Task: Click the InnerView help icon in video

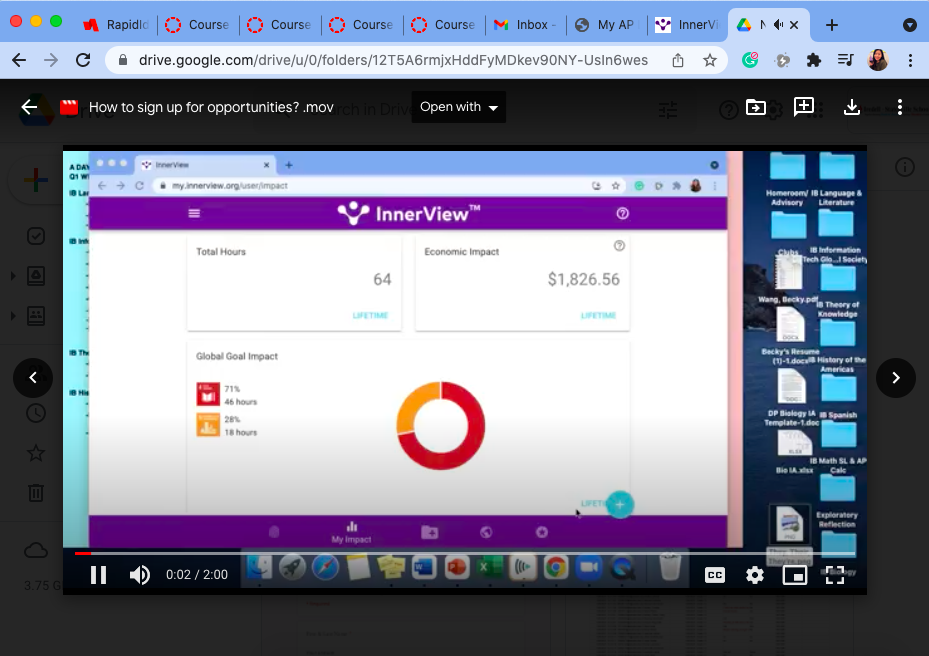Action: (622, 213)
